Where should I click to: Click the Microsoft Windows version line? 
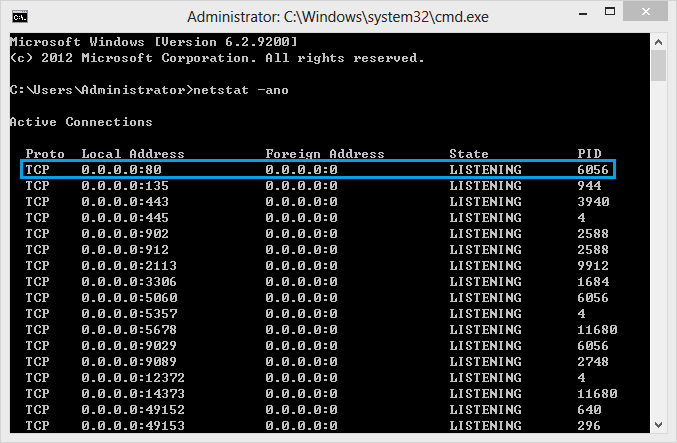pyautogui.click(x=154, y=42)
